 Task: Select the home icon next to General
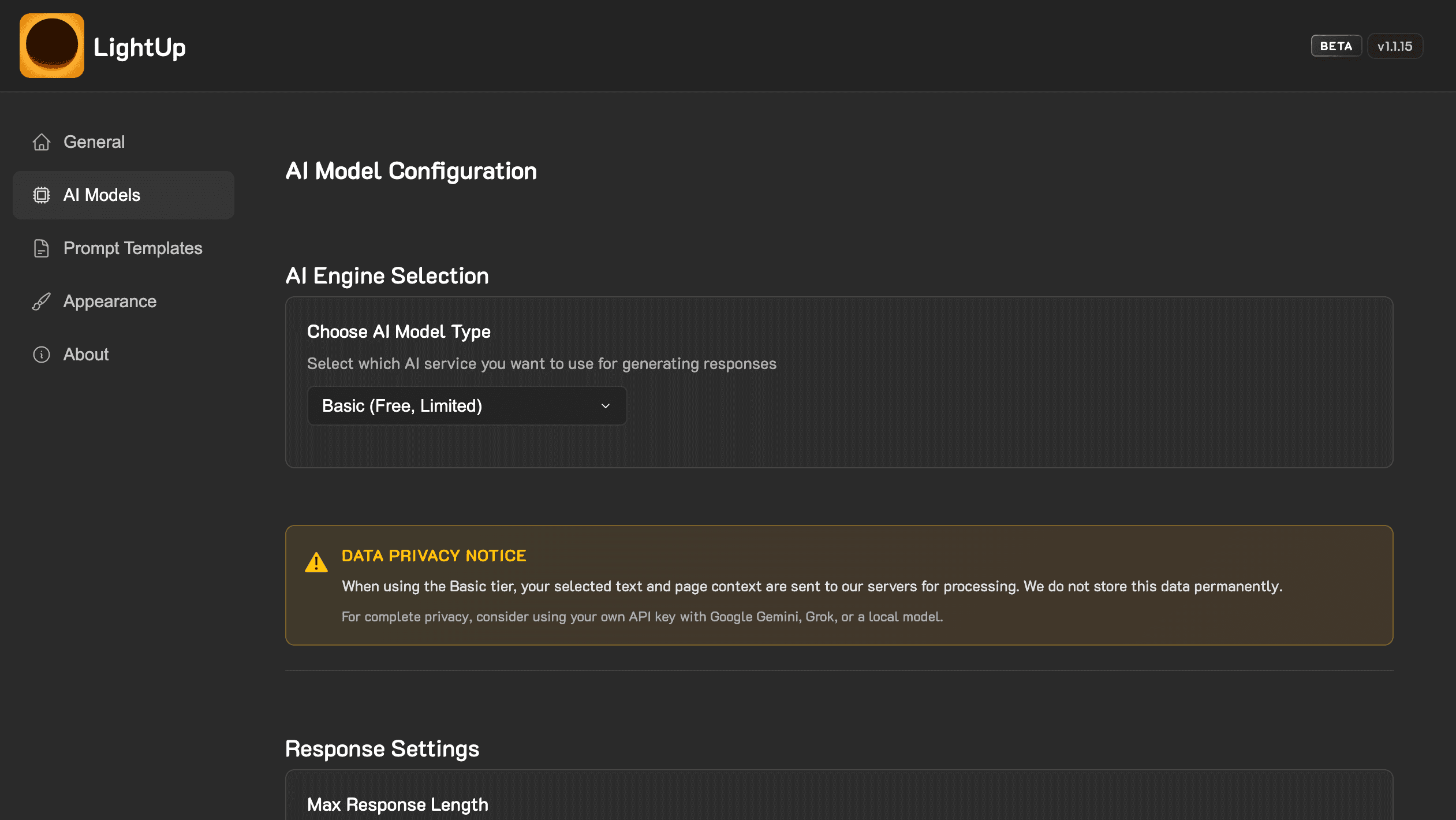click(x=41, y=141)
